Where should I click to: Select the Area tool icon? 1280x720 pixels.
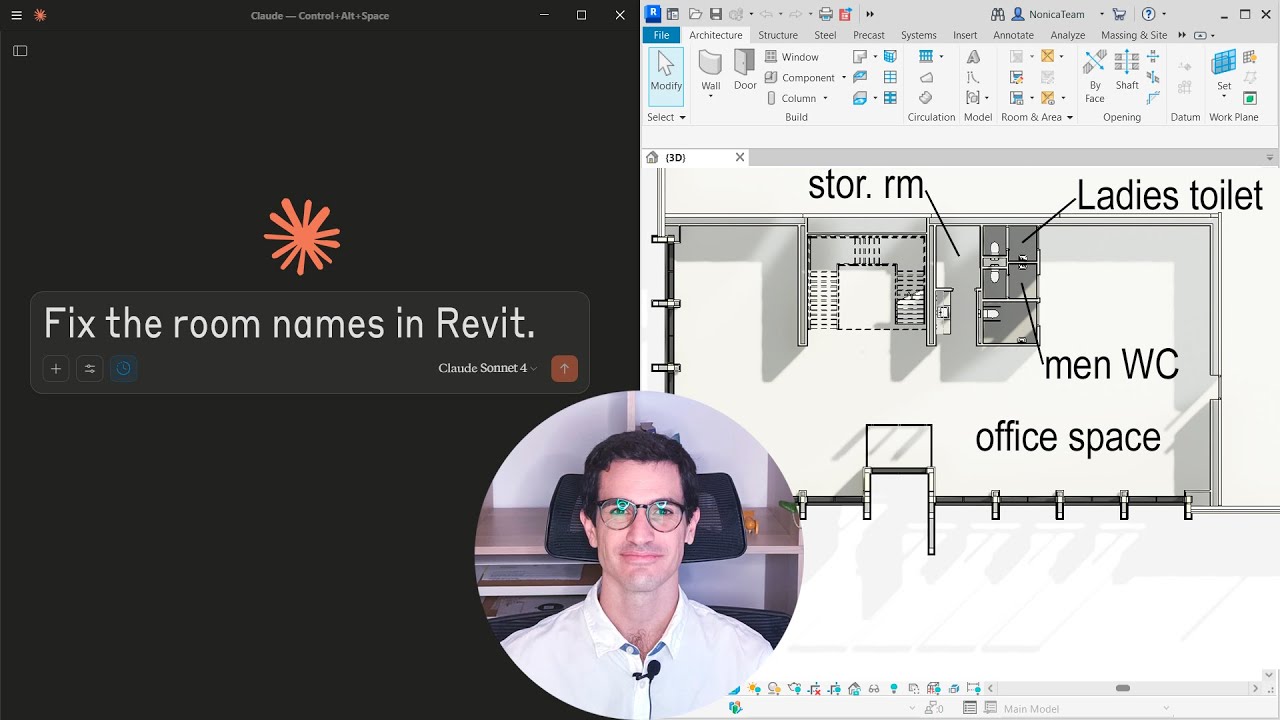coord(1047,56)
